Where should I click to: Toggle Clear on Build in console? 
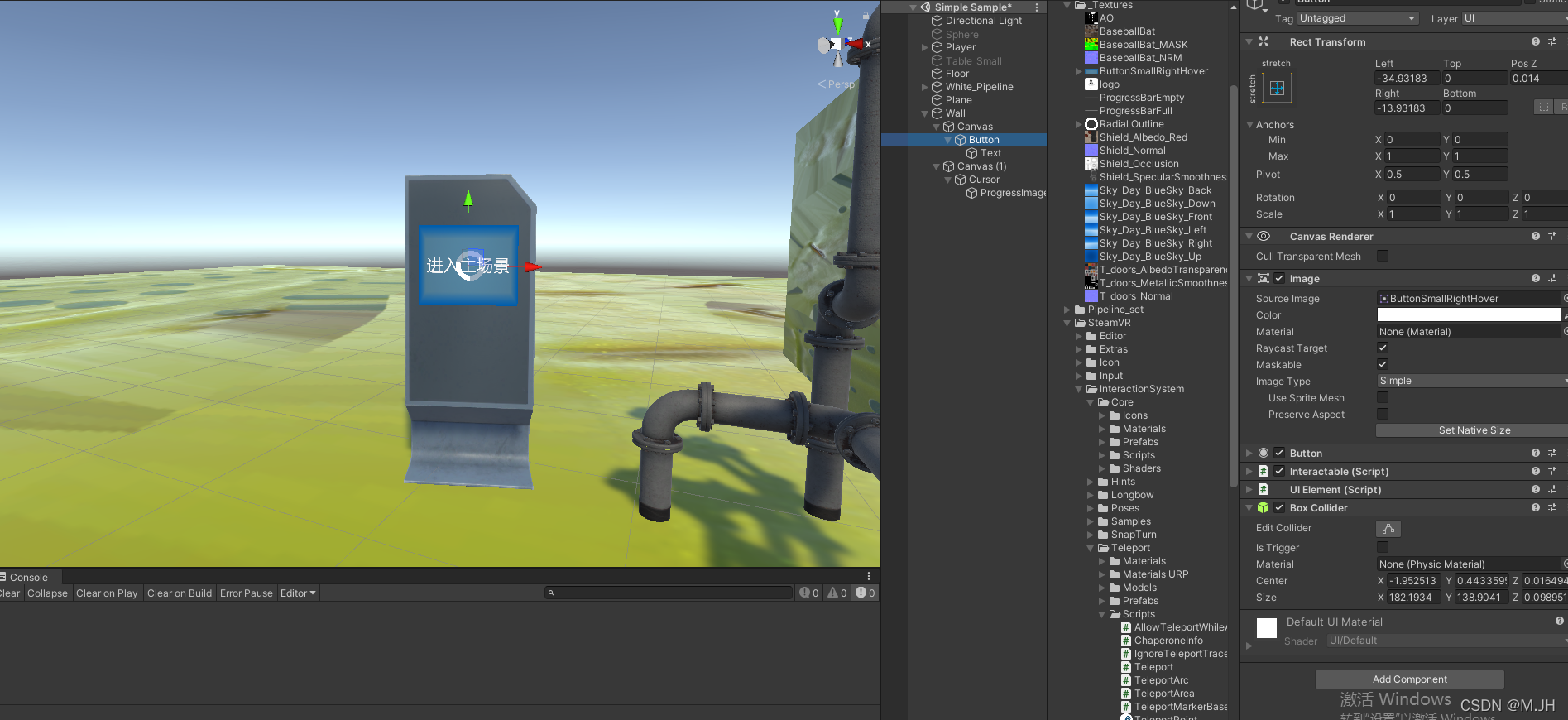(180, 593)
